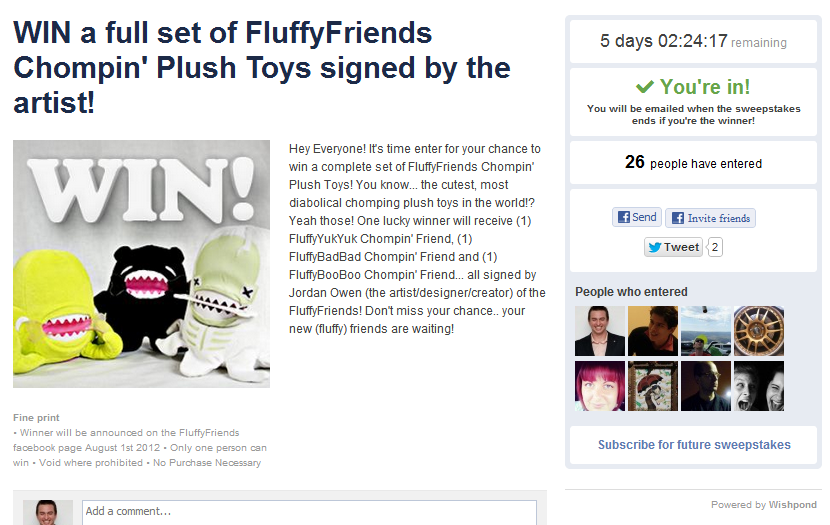830x525 pixels.
Task: View entrant avatar of man in suit
Action: pos(600,331)
